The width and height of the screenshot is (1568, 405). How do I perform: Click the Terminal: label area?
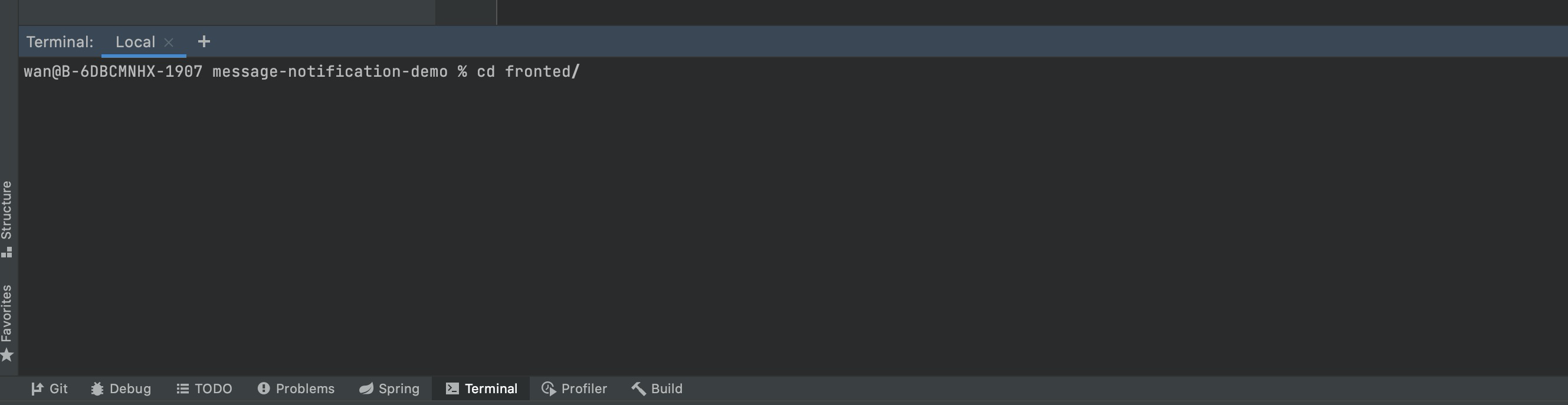click(60, 41)
